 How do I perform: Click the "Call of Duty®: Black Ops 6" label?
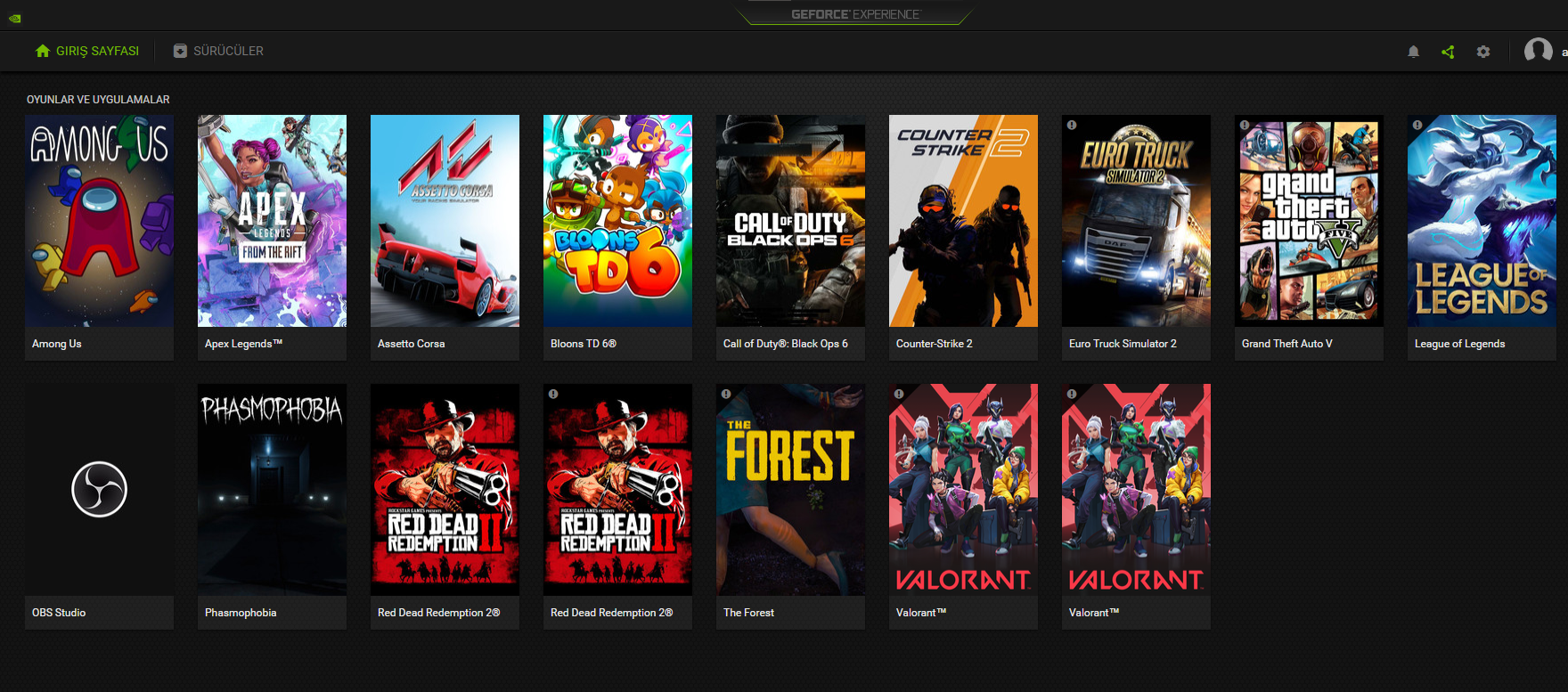(x=786, y=344)
